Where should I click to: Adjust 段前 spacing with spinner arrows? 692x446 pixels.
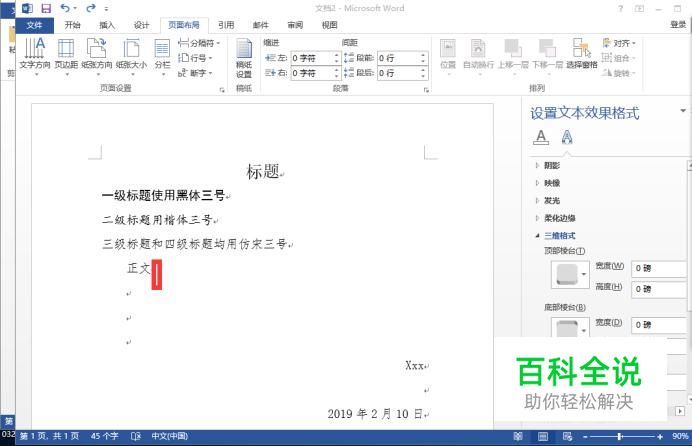(423, 58)
